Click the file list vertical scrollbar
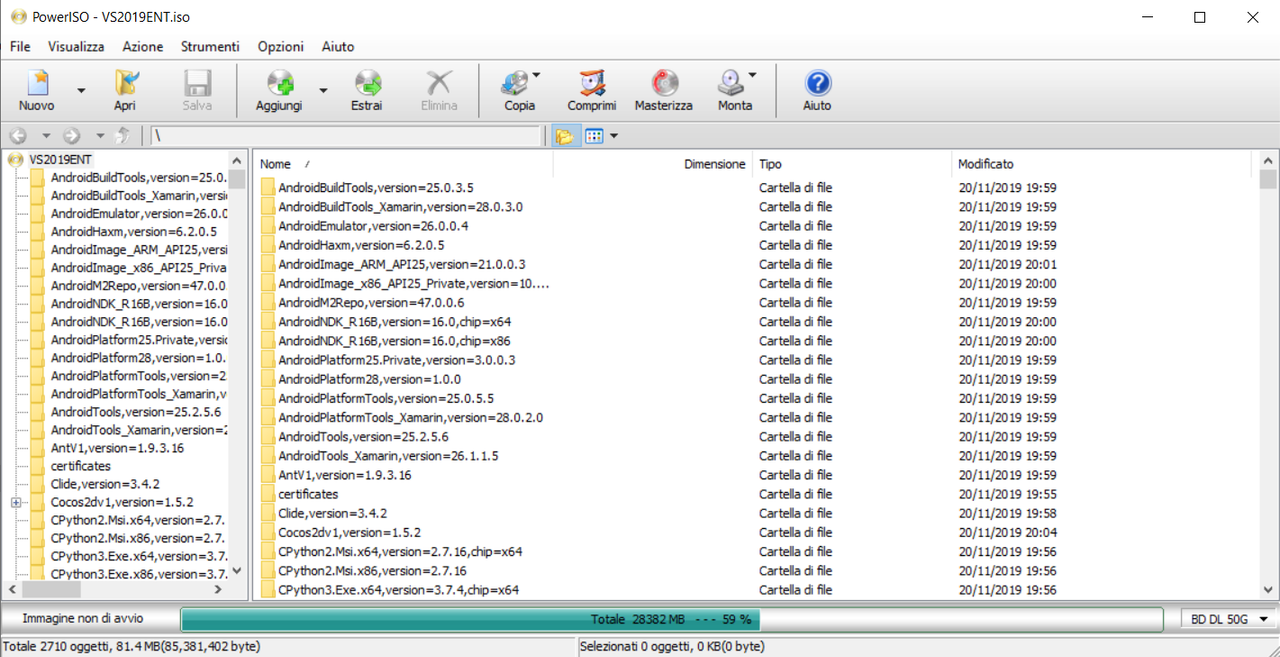The width and height of the screenshot is (1280, 657). tap(1268, 375)
